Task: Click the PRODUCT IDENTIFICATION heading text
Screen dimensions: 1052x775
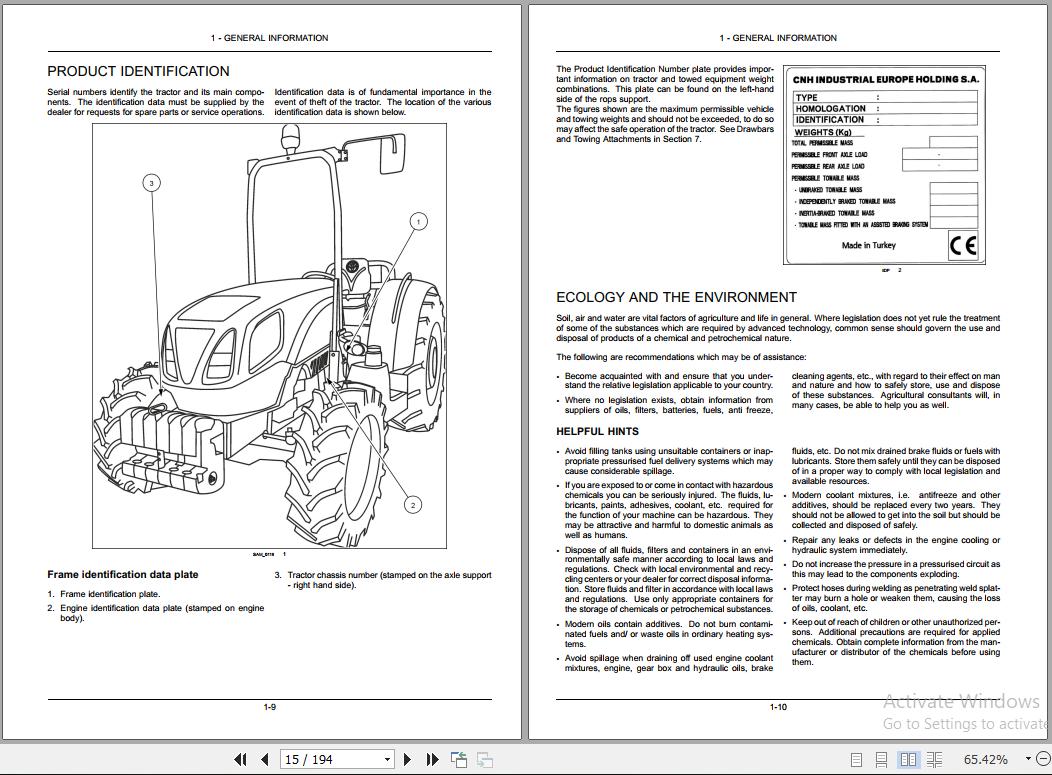Action: point(137,71)
